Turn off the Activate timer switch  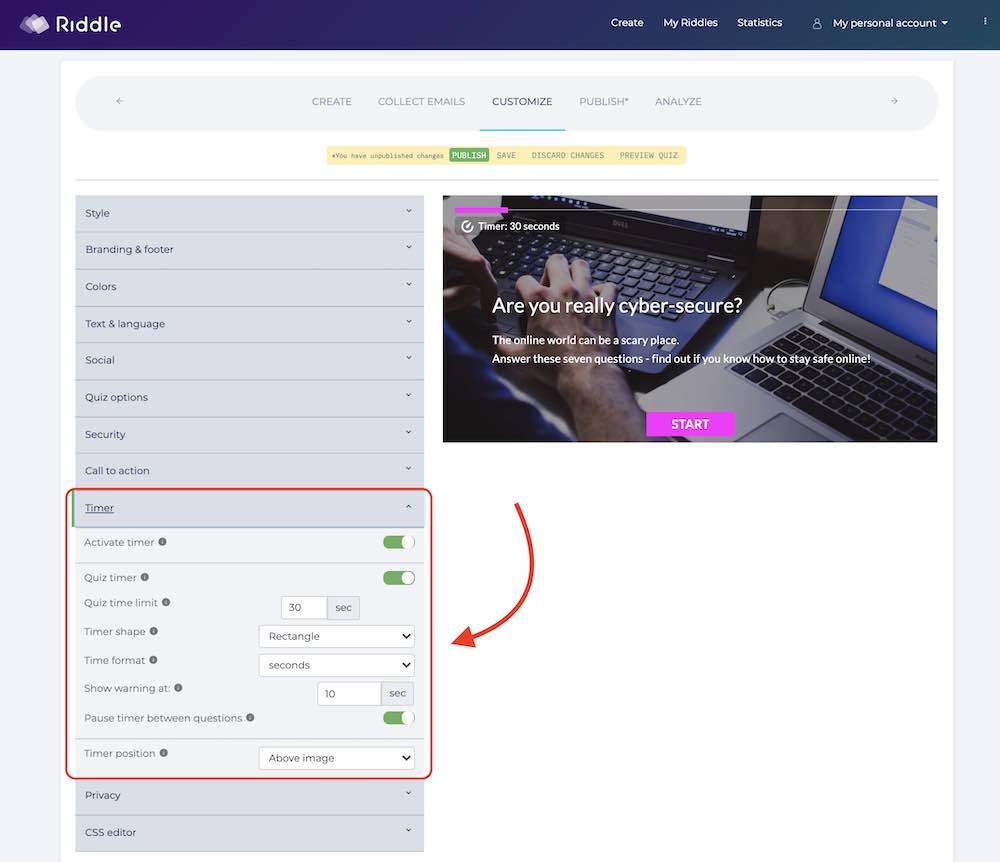(399, 542)
